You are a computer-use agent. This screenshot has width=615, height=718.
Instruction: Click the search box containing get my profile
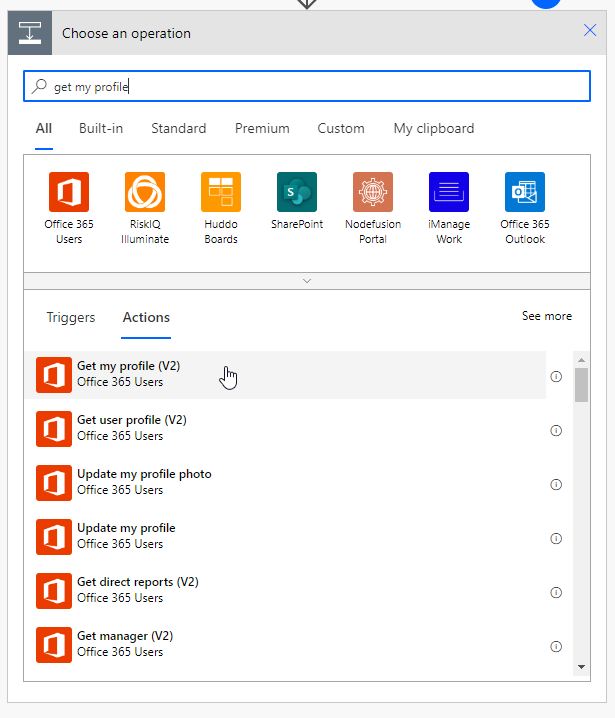coord(307,86)
